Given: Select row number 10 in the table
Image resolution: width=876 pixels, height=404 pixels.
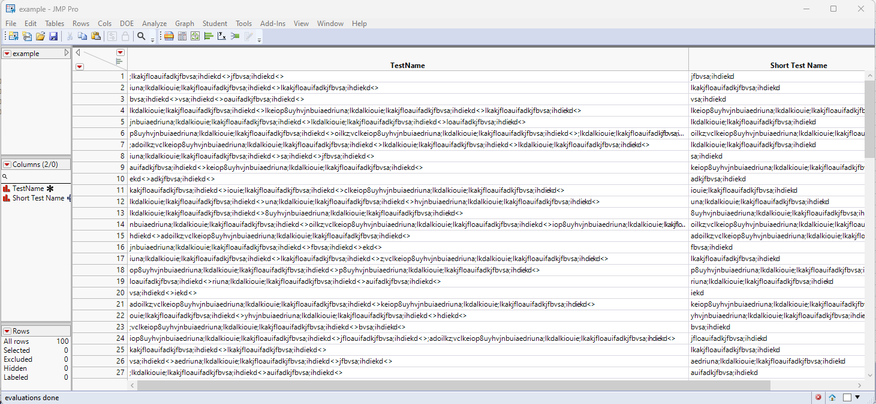Looking at the screenshot, I should (101, 179).
